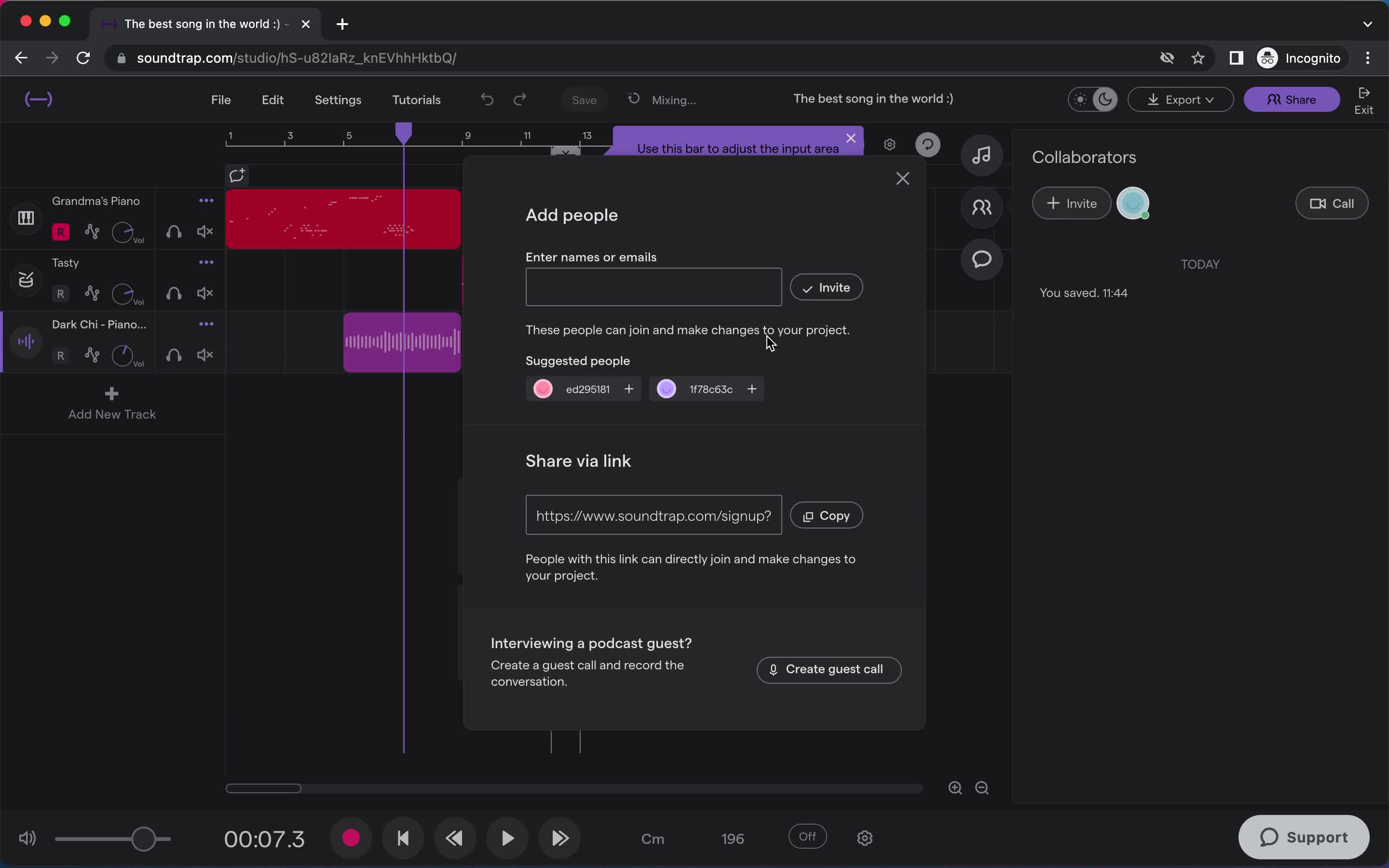Viewport: 1389px width, 868px height.
Task: Mute the Dark Chi Piano track
Action: click(205, 354)
